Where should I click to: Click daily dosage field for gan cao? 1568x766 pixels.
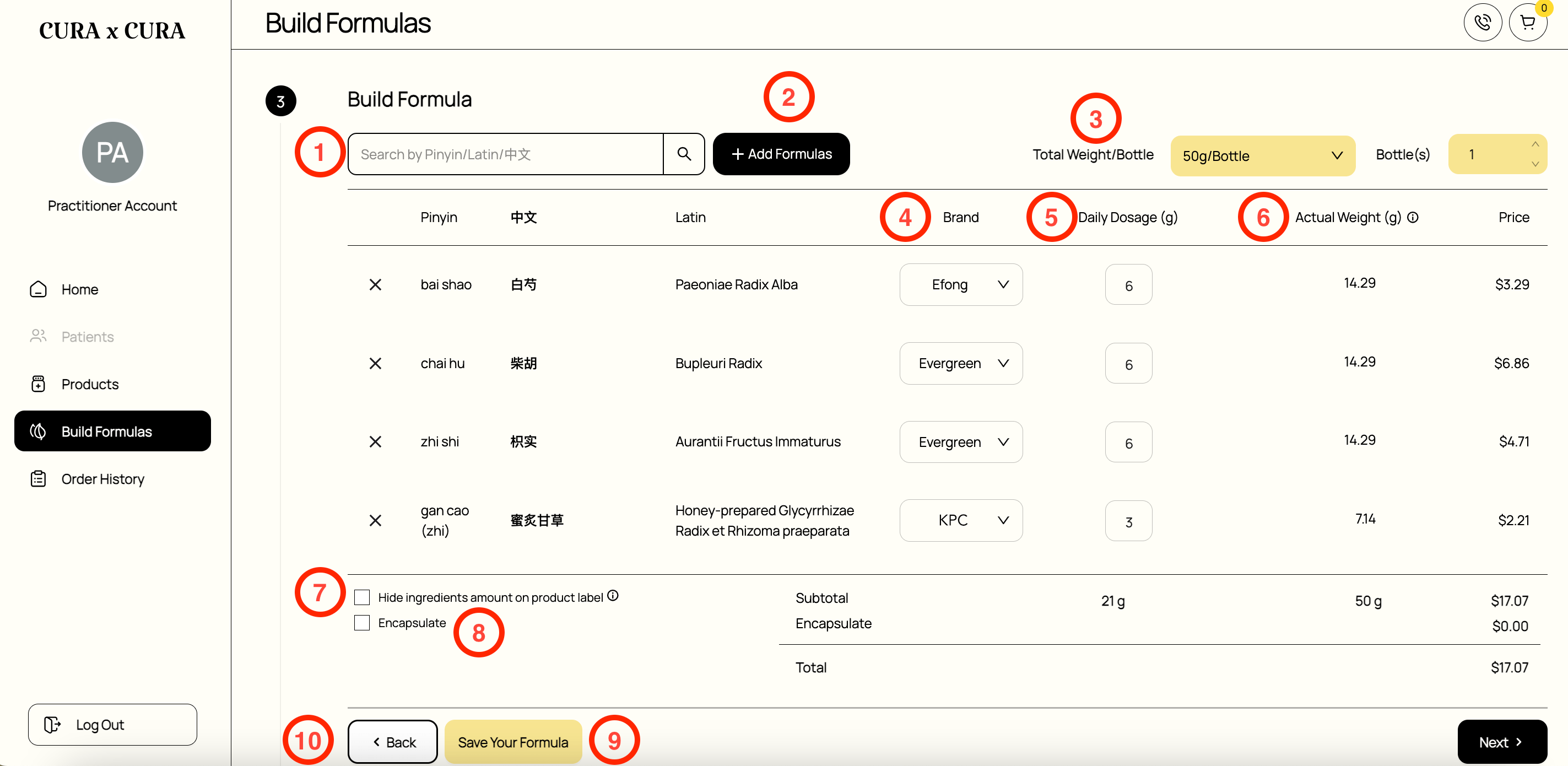[x=1128, y=521]
